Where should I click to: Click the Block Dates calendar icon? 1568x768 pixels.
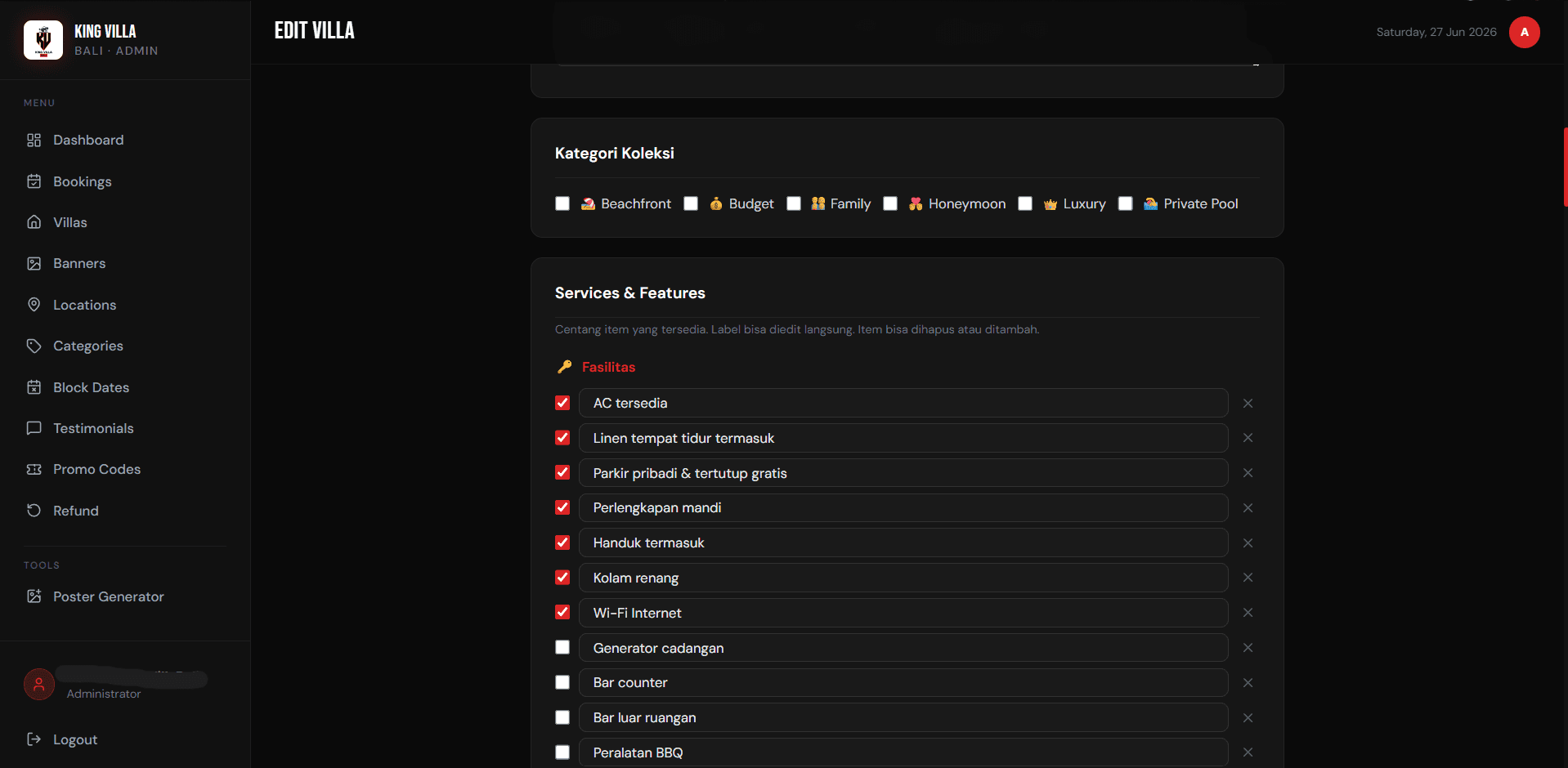tap(34, 387)
